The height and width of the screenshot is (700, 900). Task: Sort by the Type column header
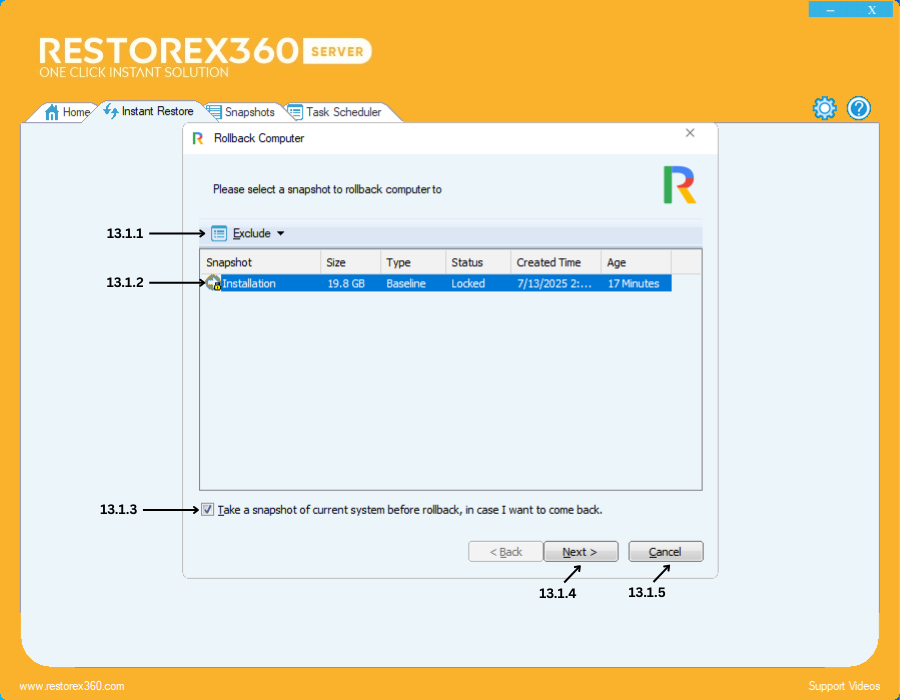click(413, 262)
